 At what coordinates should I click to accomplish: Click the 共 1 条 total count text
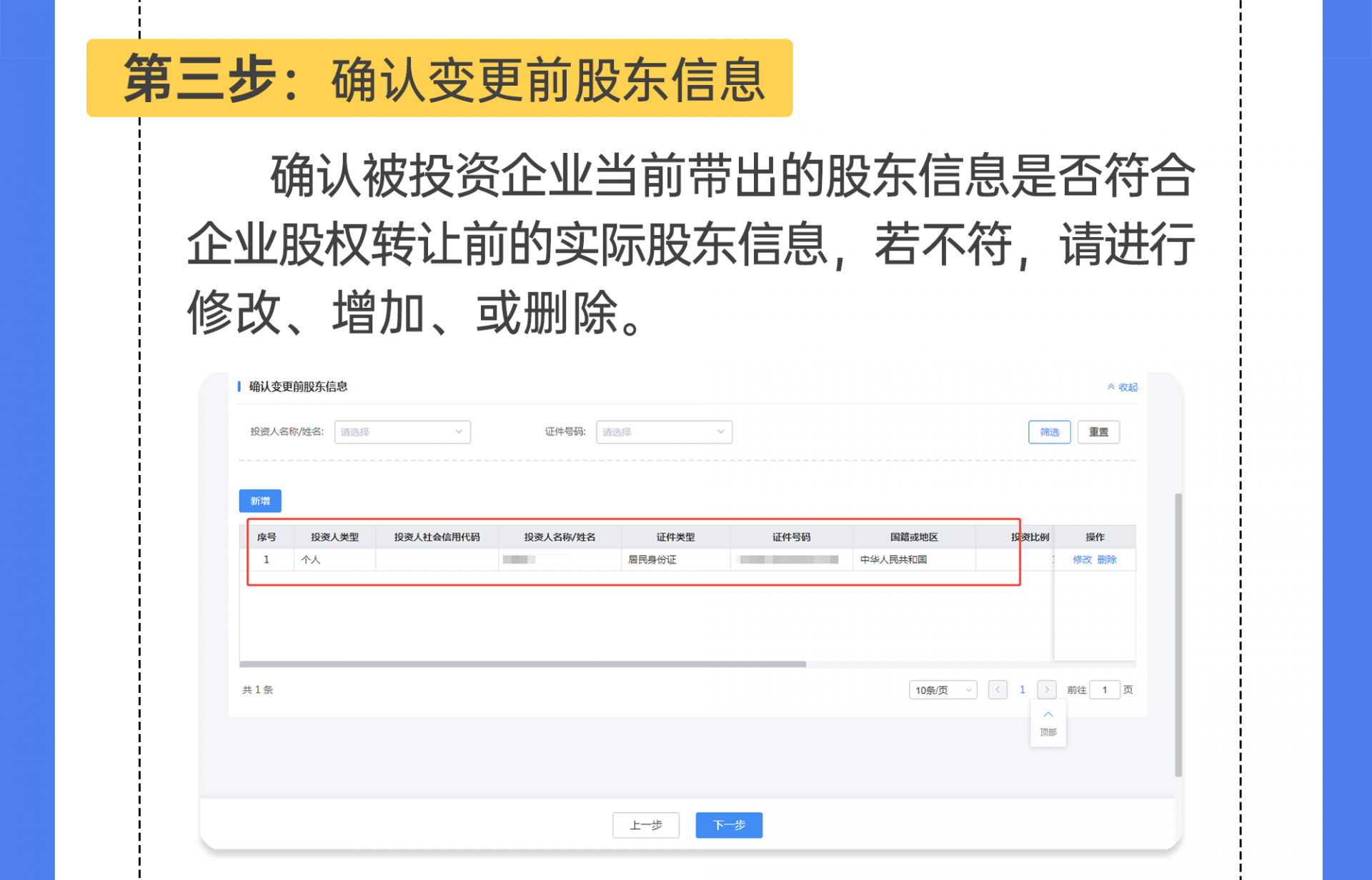tap(257, 690)
